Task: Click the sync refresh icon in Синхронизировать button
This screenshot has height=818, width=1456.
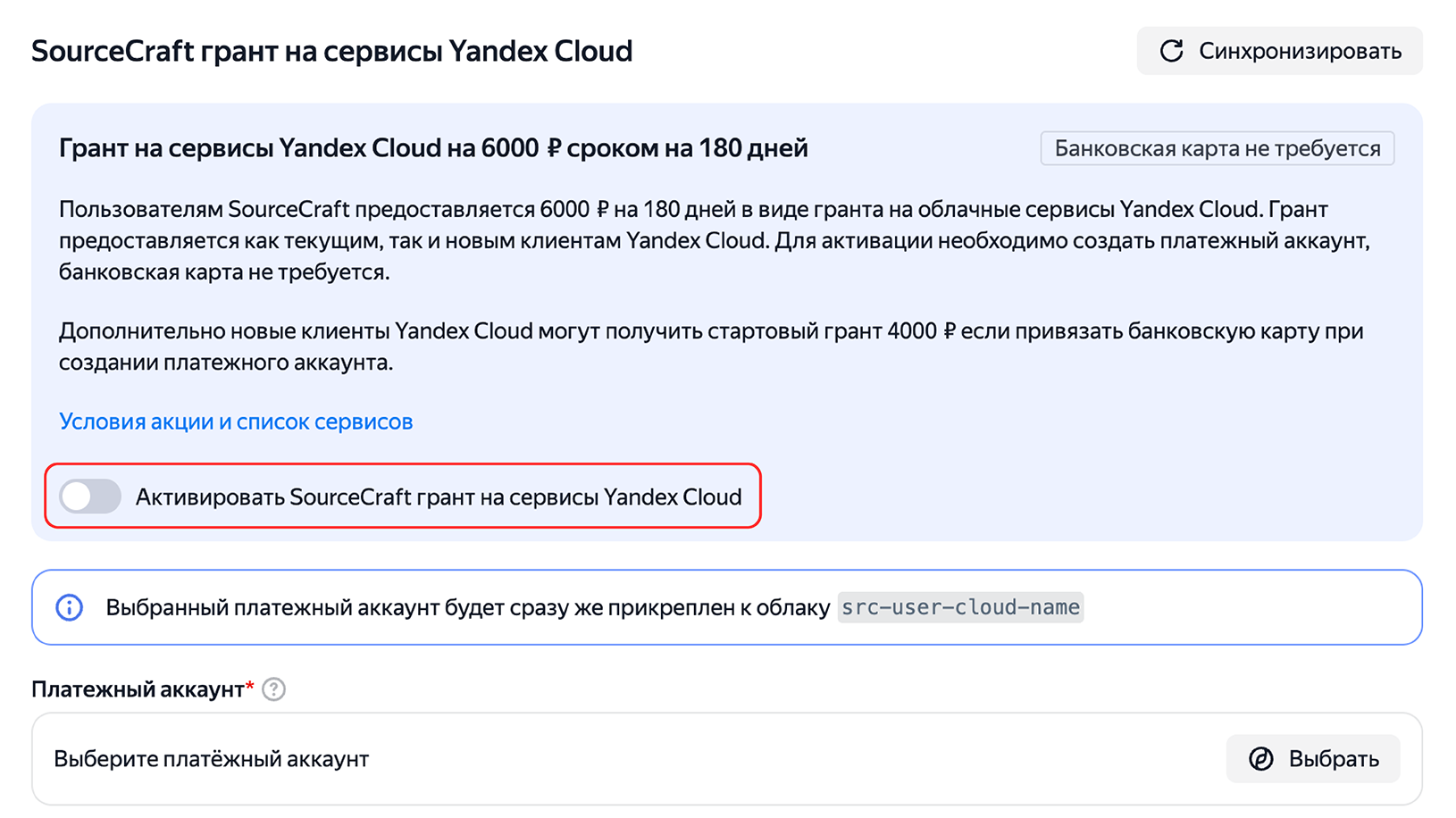Action: (1172, 51)
